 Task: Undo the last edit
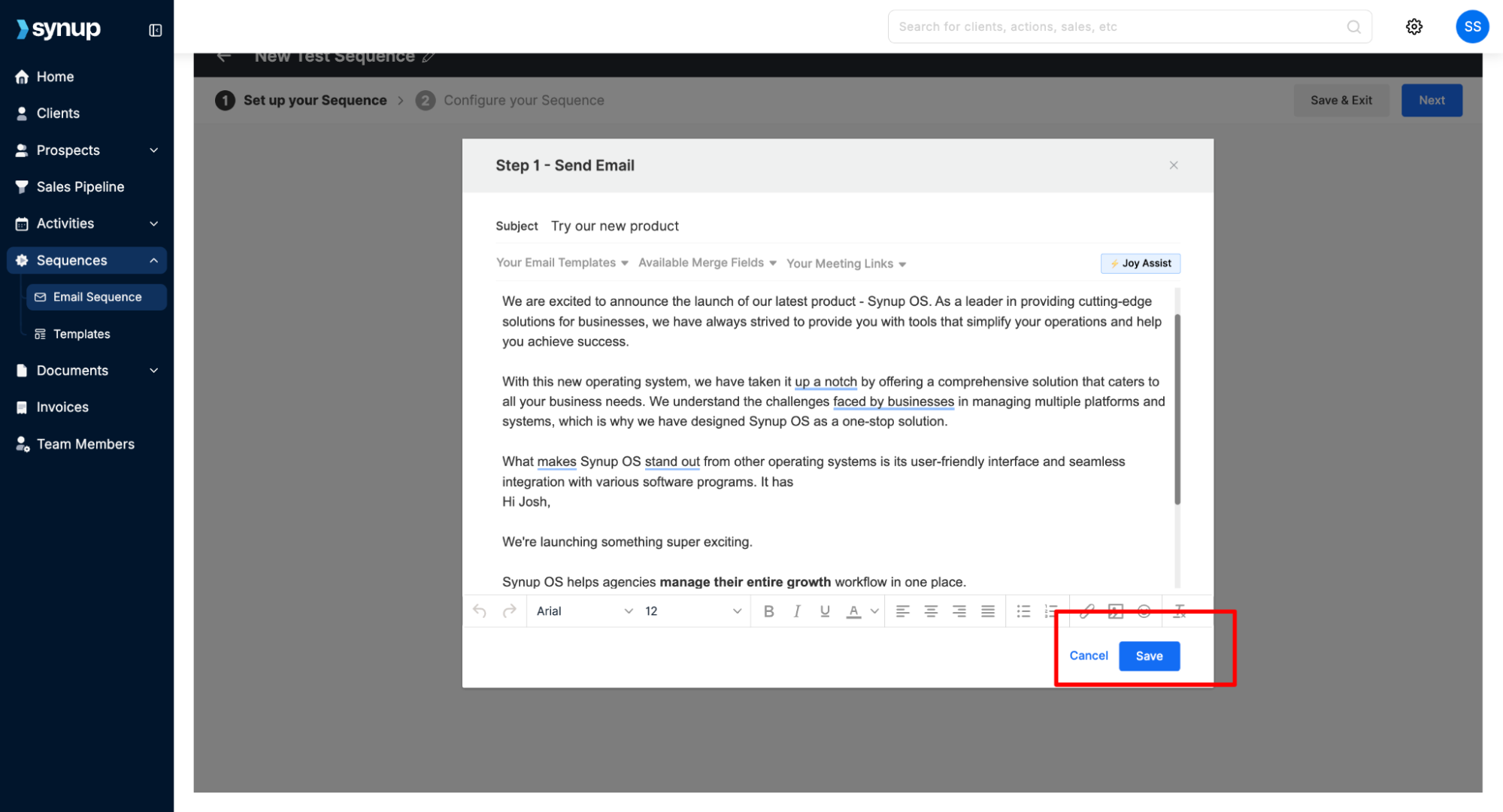tap(480, 611)
